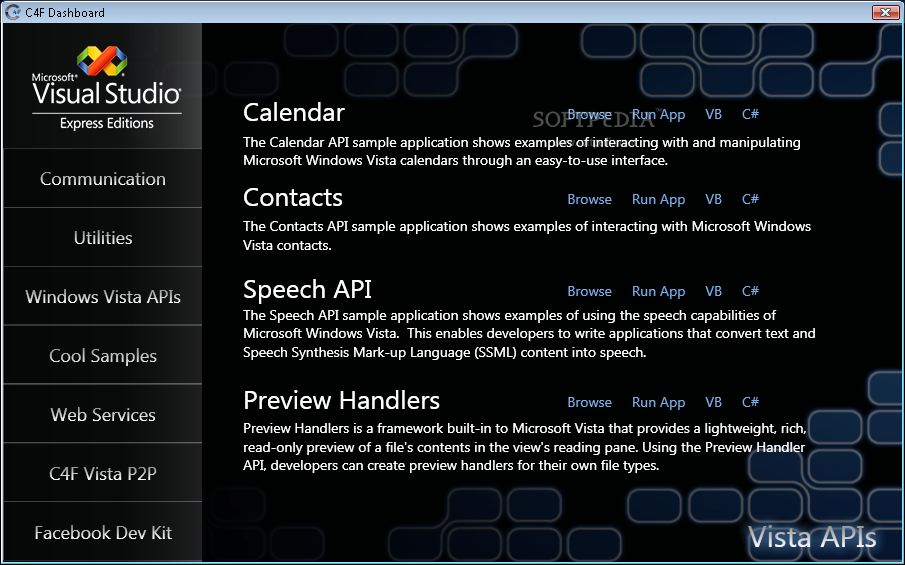
Task: Run the Contacts sample app
Action: (659, 199)
